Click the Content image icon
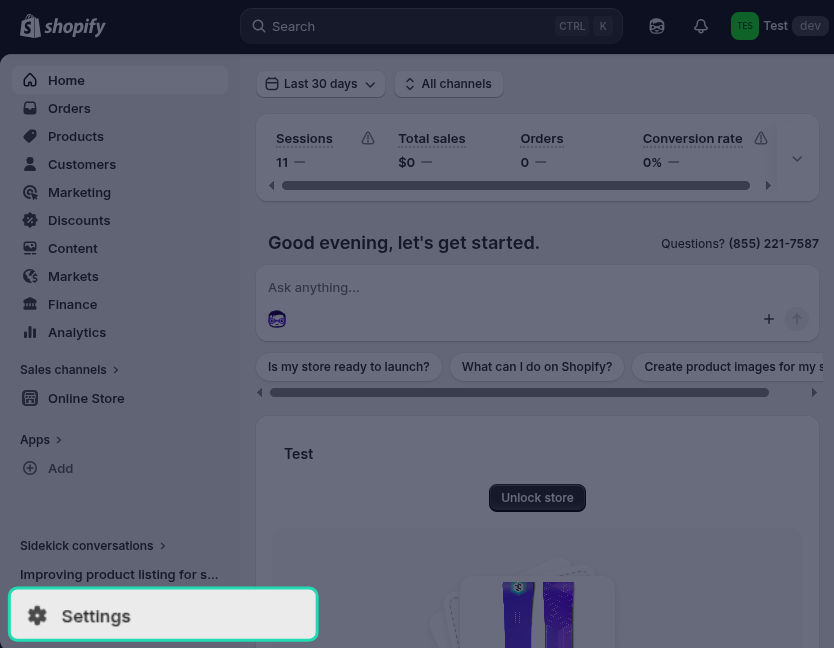The height and width of the screenshot is (648, 834). (30, 248)
